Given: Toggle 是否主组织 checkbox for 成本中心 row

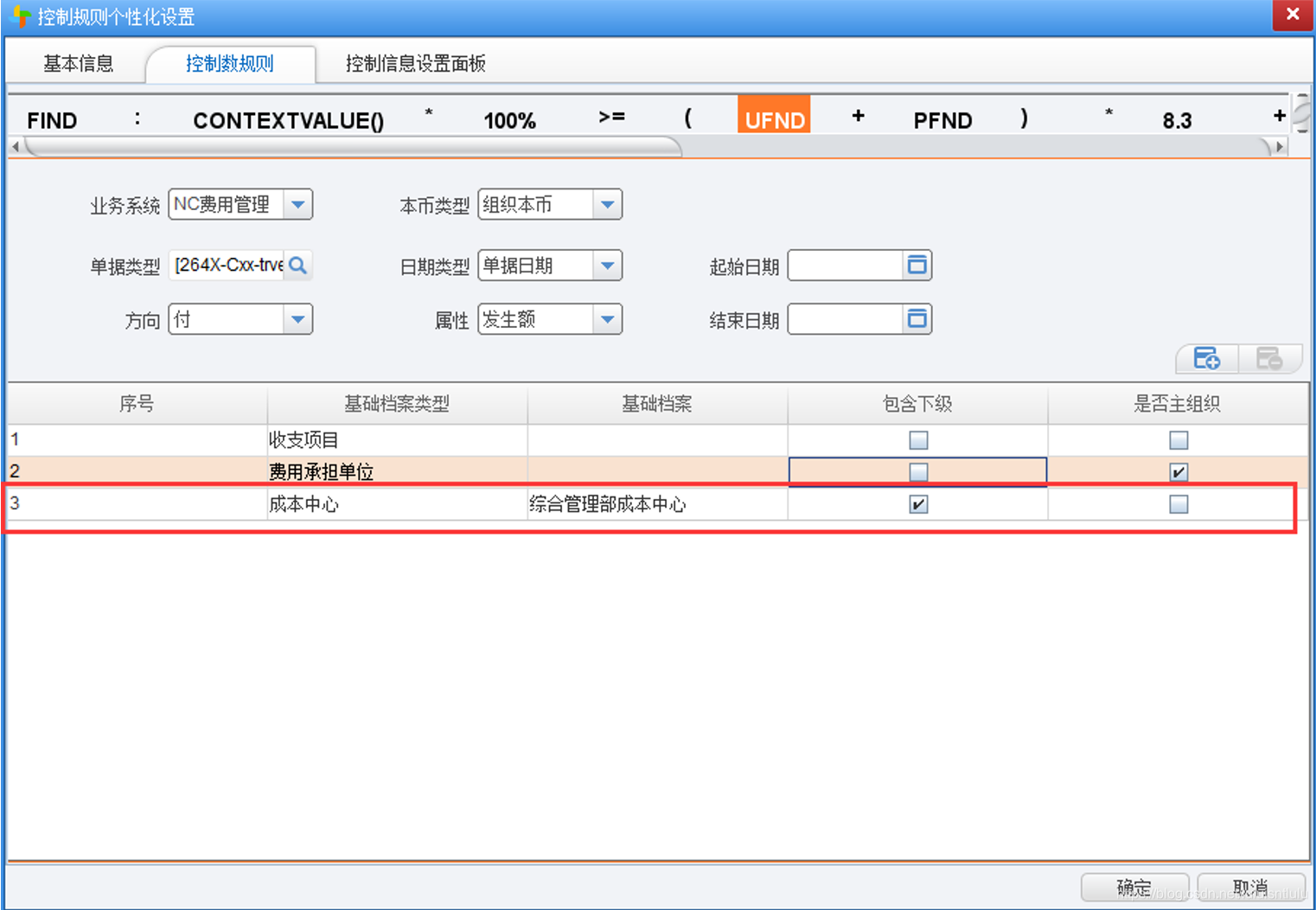Looking at the screenshot, I should 1179,504.
